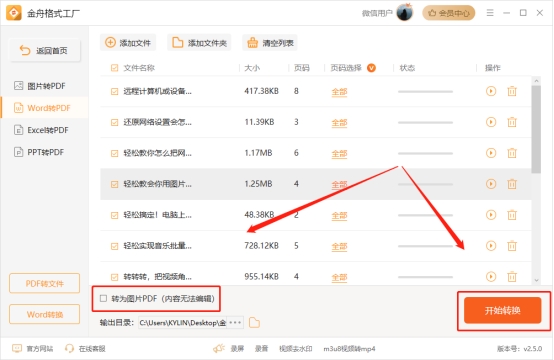Delete the 11.39KB file with trash icon
Screen dimensions: 554x360
click(x=512, y=122)
